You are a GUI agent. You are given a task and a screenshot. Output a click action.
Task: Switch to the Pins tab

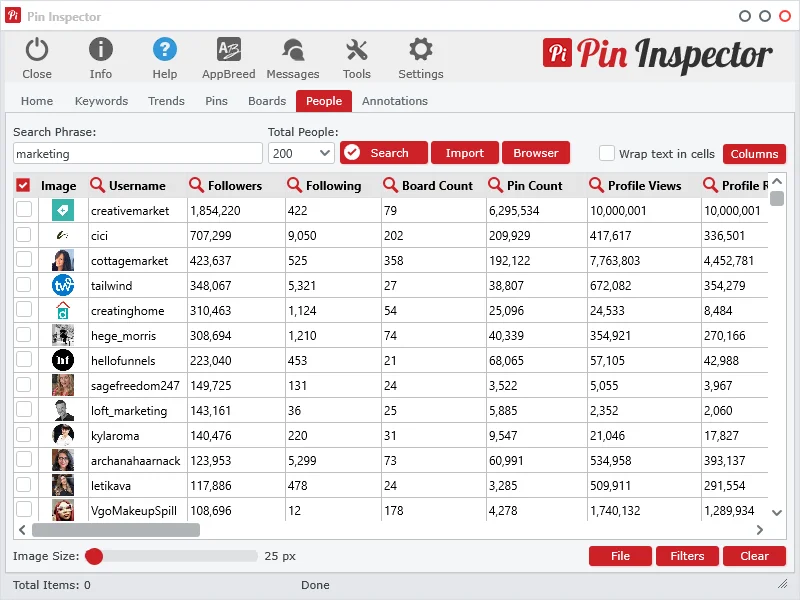(x=216, y=101)
